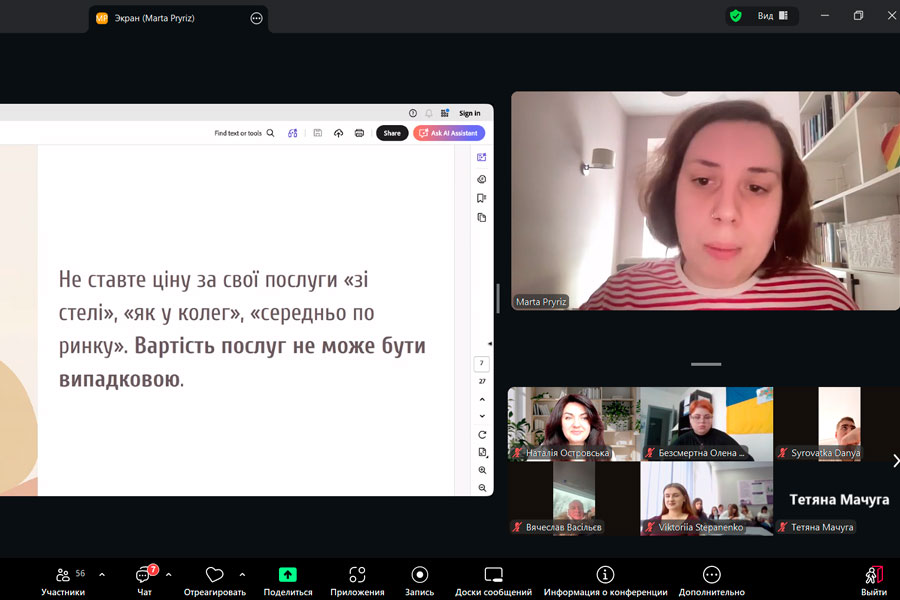This screenshot has width=900, height=600.
Task: Expand the Participants options caret
Action: coord(102,574)
